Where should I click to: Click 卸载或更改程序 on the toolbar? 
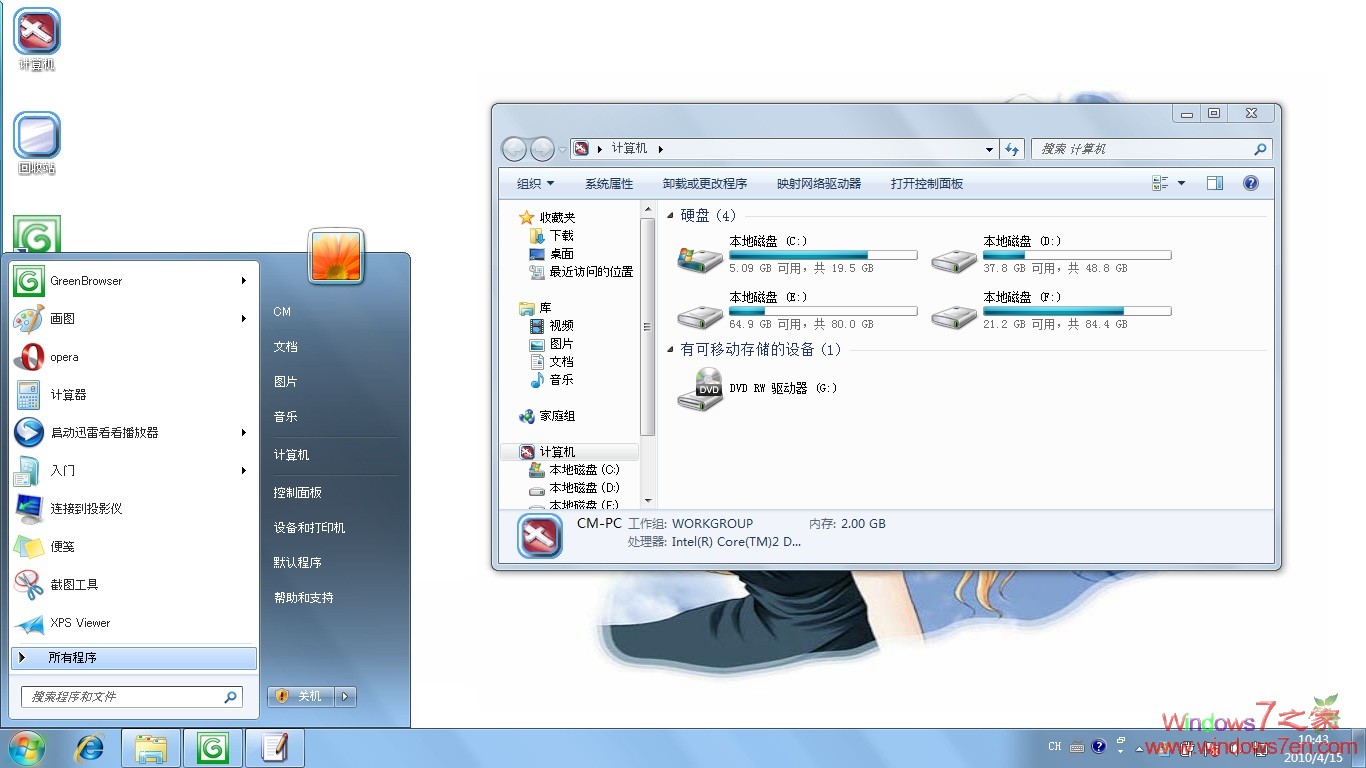point(705,184)
